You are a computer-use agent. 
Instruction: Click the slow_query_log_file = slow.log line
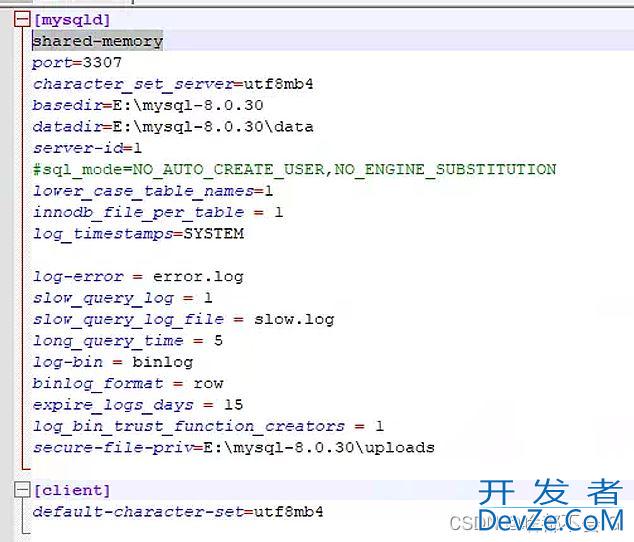click(x=184, y=320)
